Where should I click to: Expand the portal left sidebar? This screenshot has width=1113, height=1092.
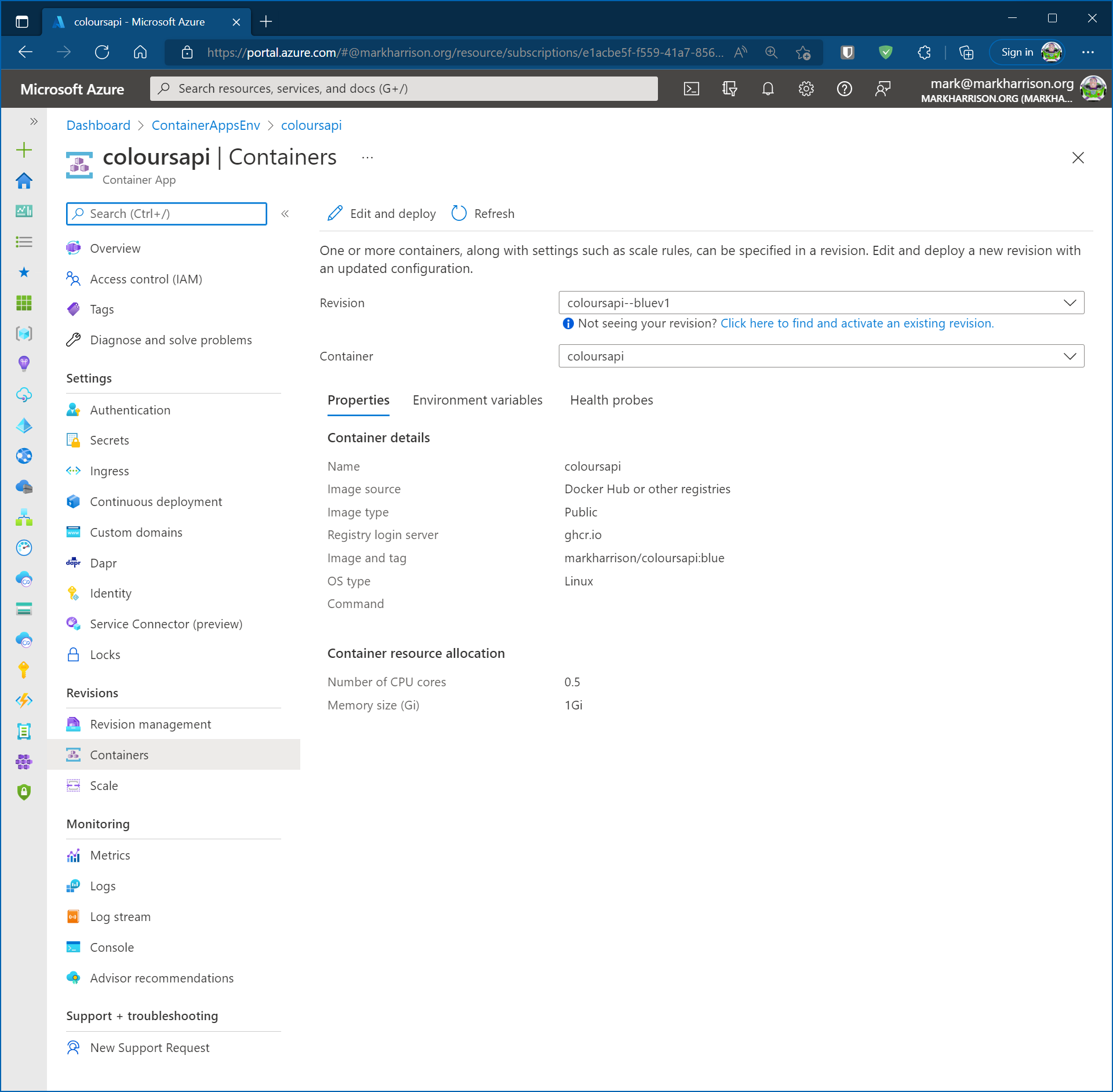(34, 121)
